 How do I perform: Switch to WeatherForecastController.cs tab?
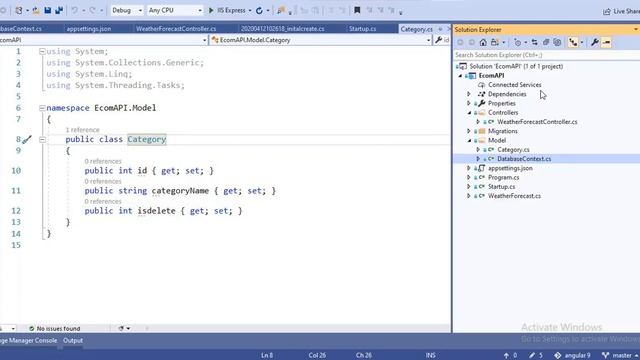176,29
